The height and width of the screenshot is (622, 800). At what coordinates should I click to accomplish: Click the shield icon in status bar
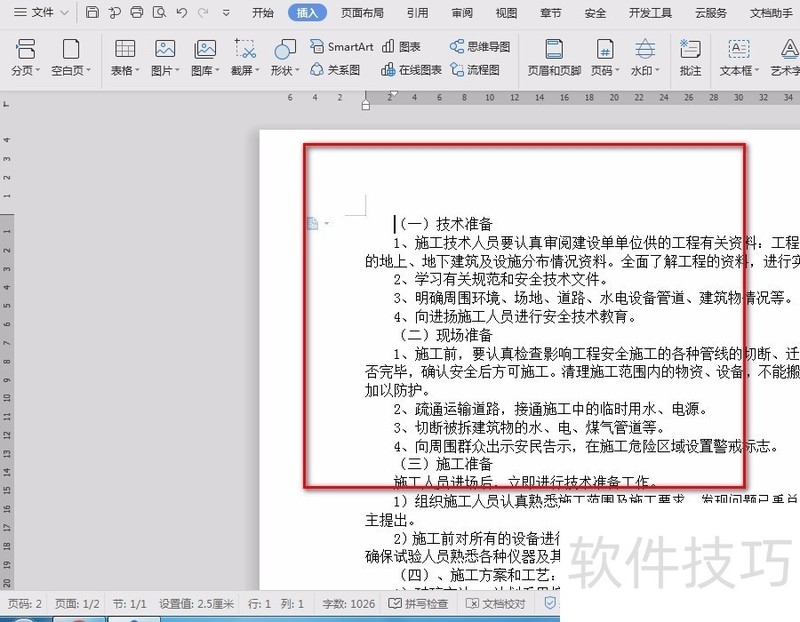[549, 604]
